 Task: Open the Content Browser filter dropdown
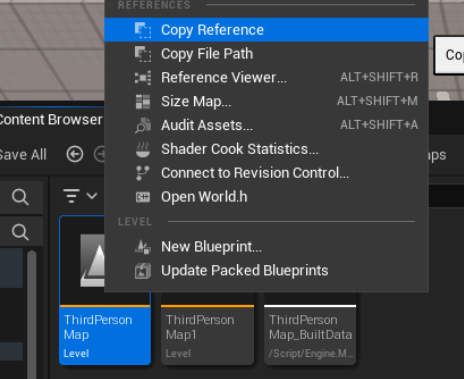pyautogui.click(x=80, y=196)
